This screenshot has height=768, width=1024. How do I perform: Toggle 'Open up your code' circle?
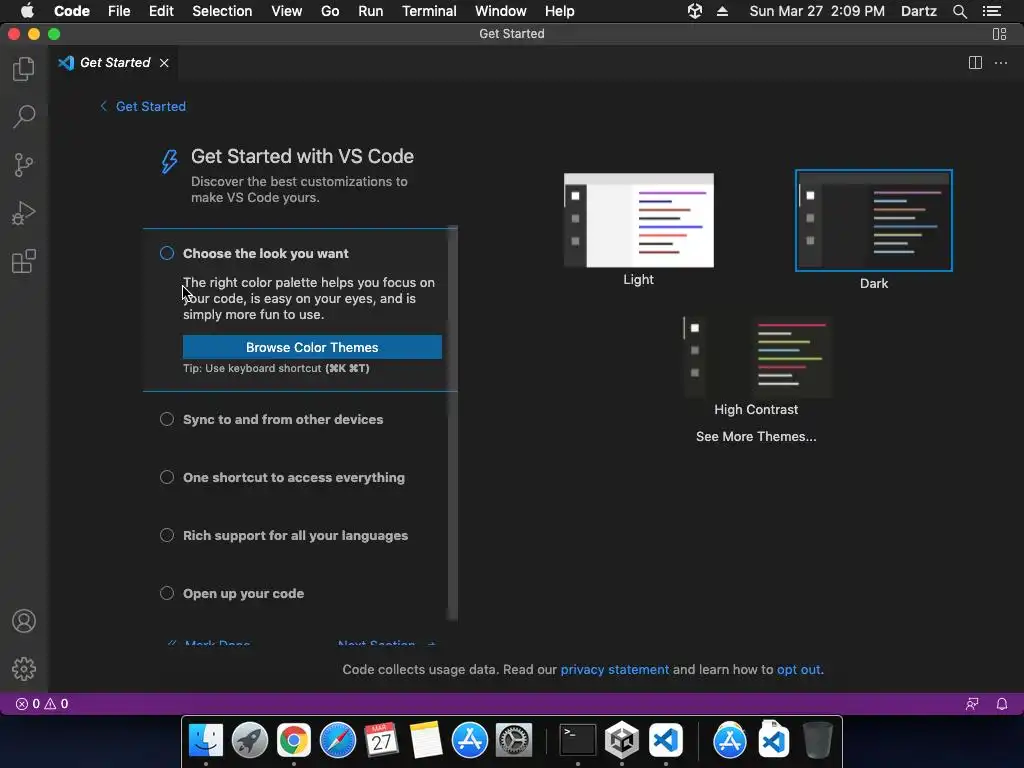pos(167,593)
